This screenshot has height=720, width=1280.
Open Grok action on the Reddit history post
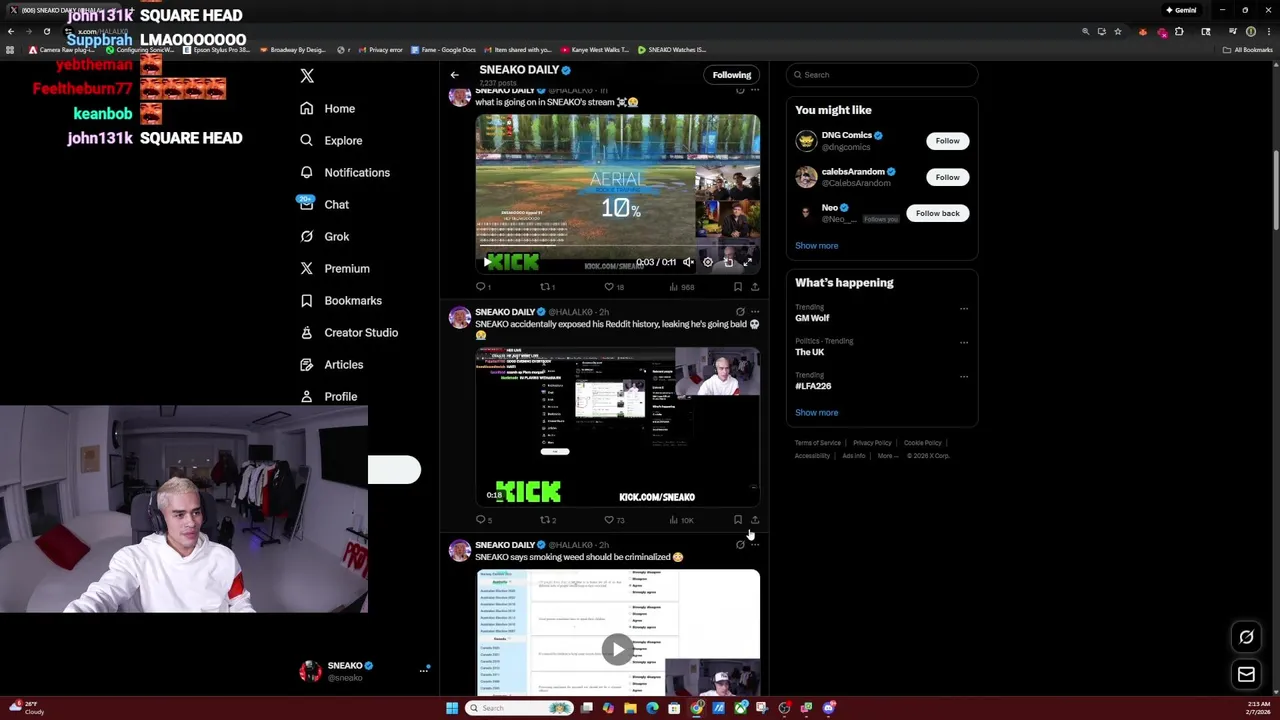click(x=740, y=312)
